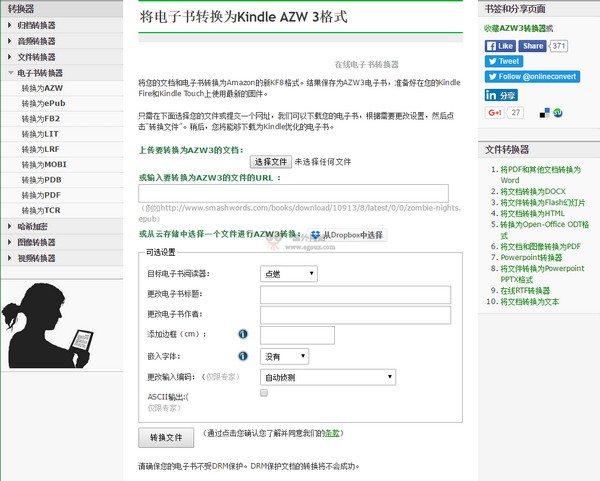This screenshot has width=600, height=481.
Task: Click the 收藏AZW3转换器 bookmark link
Action: click(x=515, y=28)
